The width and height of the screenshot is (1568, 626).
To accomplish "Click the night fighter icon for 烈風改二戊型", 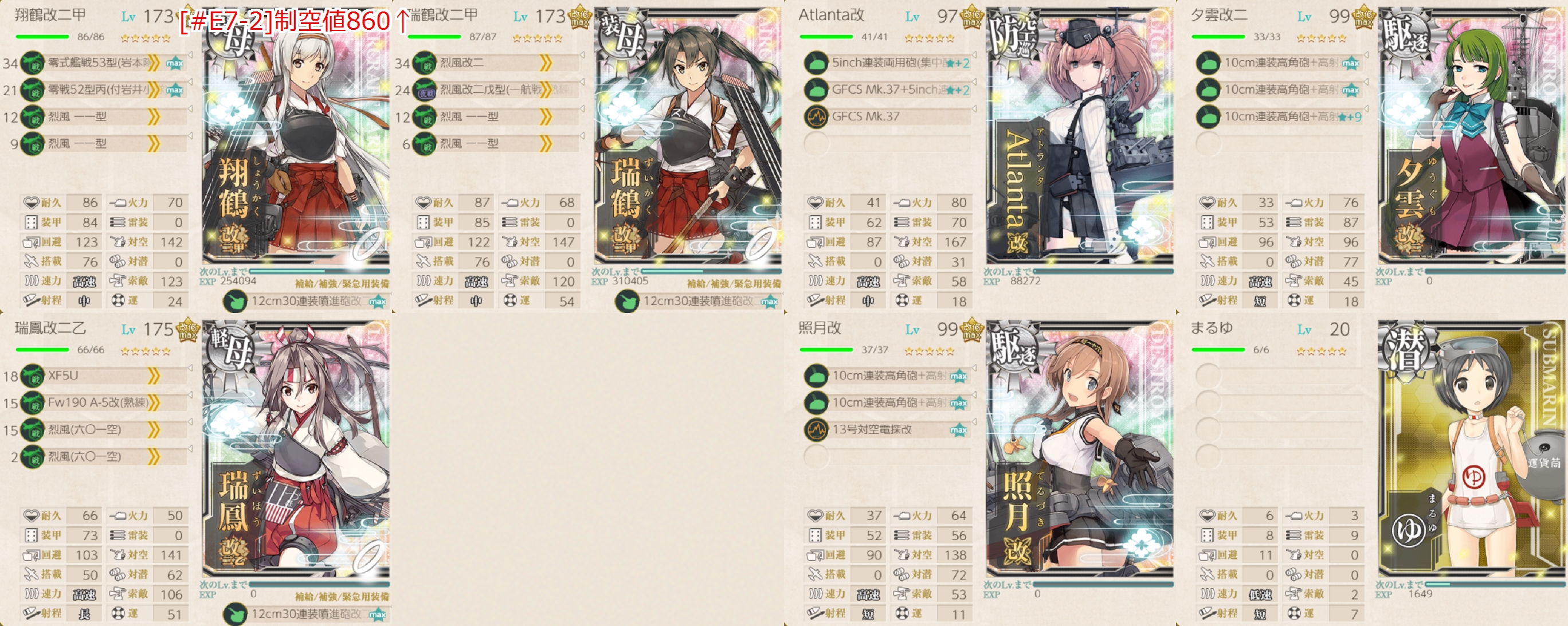I will coord(424,89).
